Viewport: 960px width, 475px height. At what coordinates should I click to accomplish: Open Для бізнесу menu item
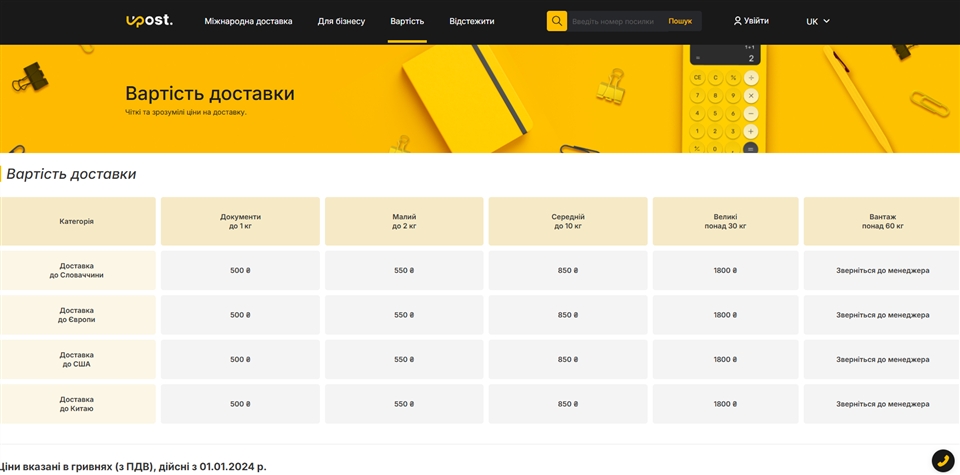[341, 21]
